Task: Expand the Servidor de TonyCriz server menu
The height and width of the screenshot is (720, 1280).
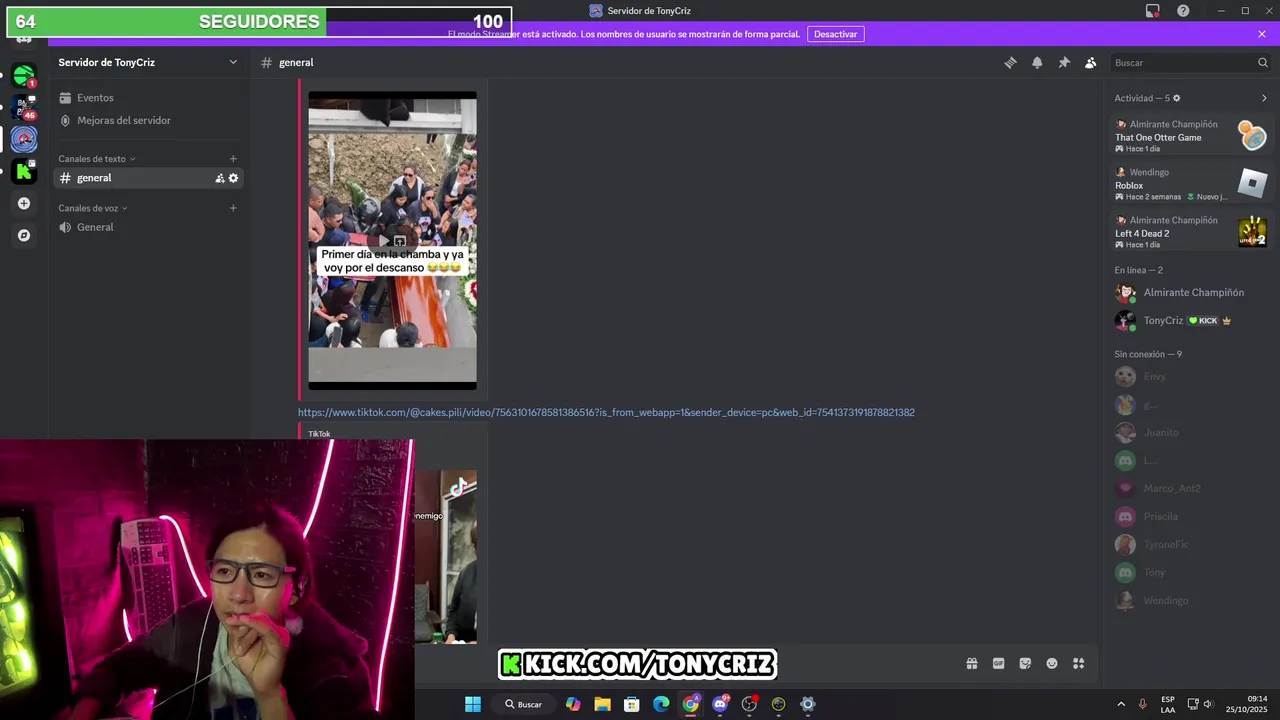Action: pyautogui.click(x=148, y=62)
